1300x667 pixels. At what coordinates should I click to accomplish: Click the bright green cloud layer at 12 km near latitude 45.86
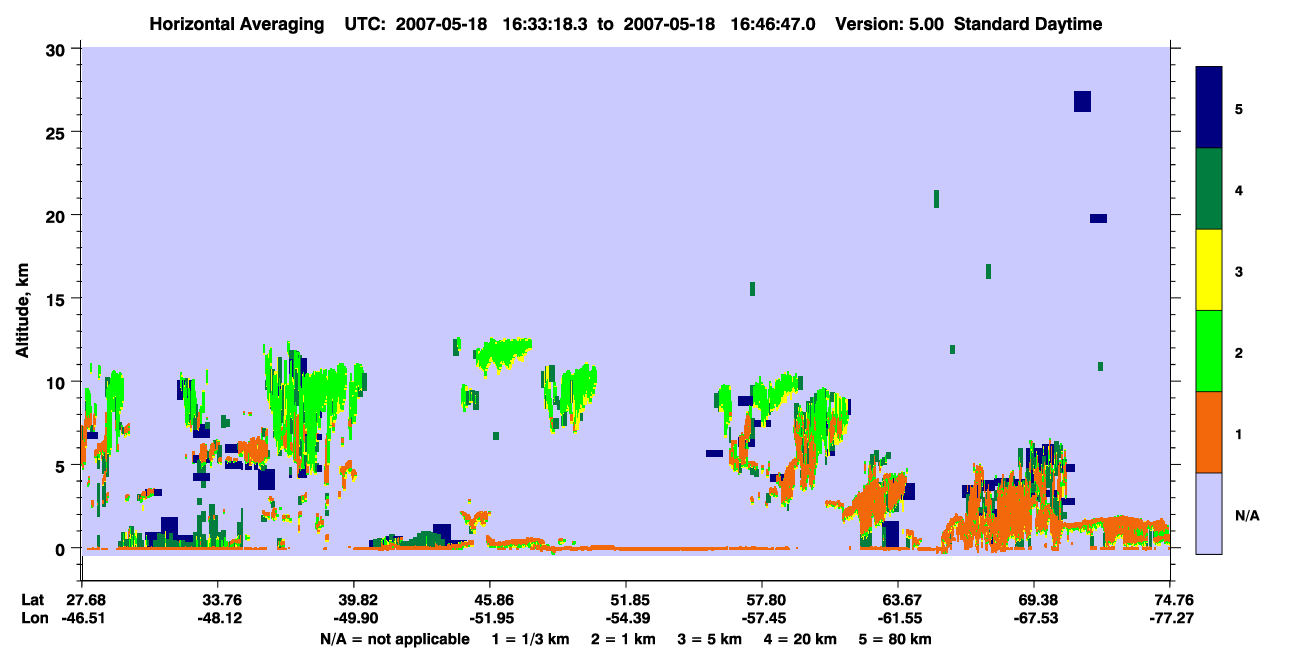click(503, 352)
